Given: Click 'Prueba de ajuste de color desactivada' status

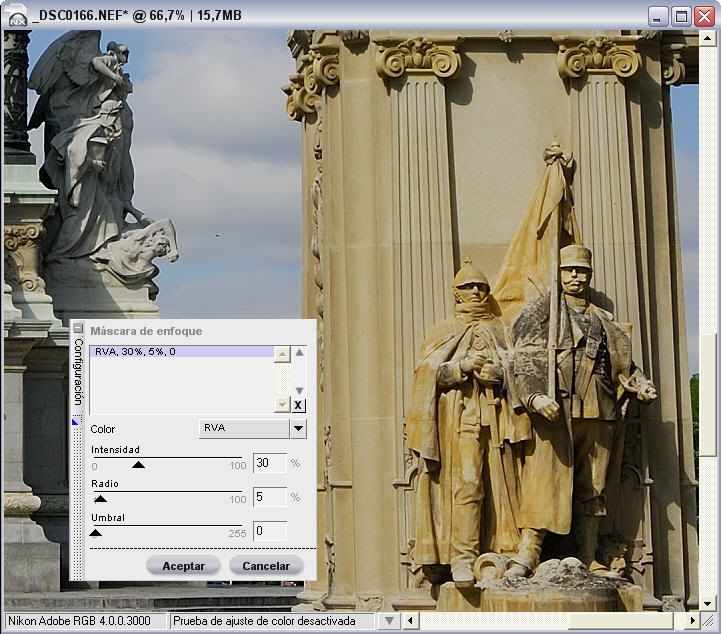Looking at the screenshot, I should pos(272,621).
